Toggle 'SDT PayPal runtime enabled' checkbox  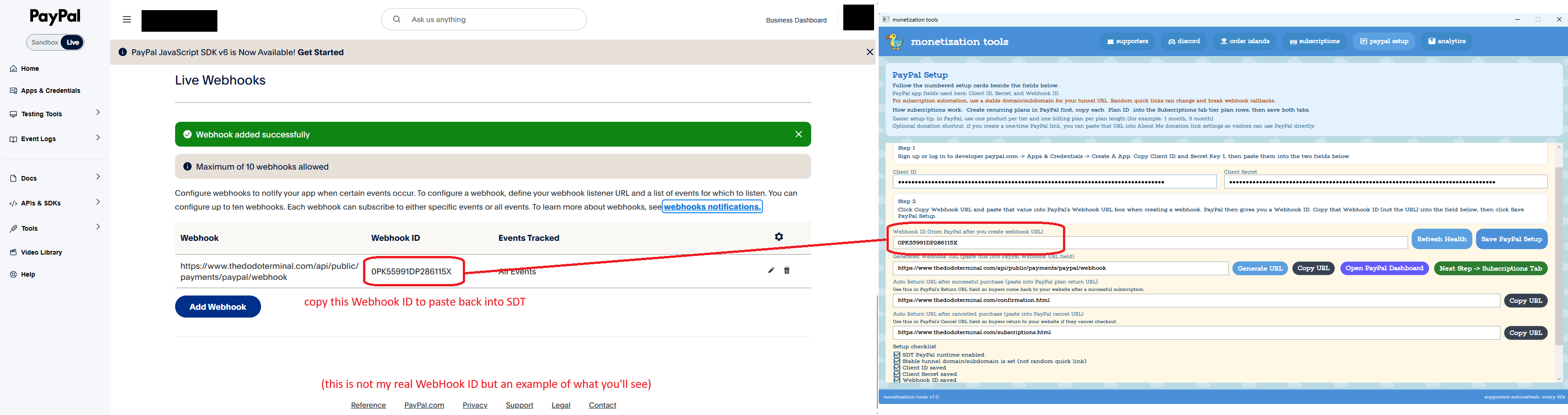pyautogui.click(x=897, y=355)
